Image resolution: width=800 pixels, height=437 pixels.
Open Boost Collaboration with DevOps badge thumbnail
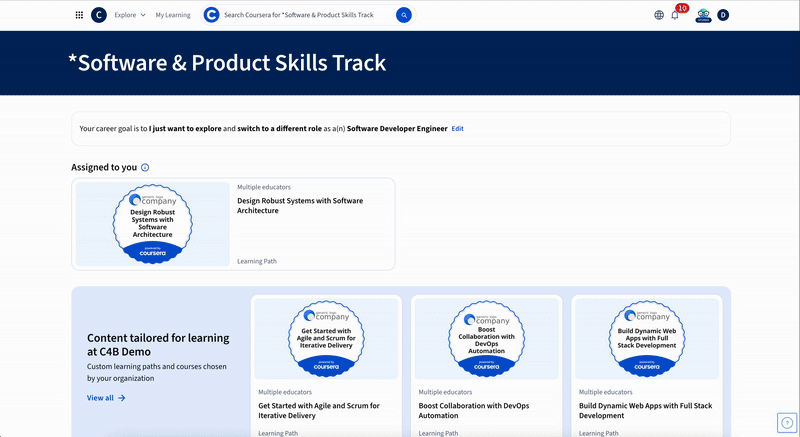click(x=486, y=339)
